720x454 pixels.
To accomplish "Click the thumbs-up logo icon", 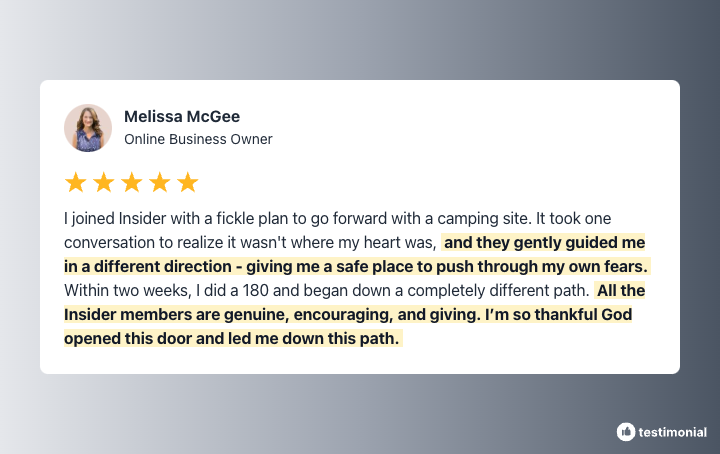I will (625, 432).
